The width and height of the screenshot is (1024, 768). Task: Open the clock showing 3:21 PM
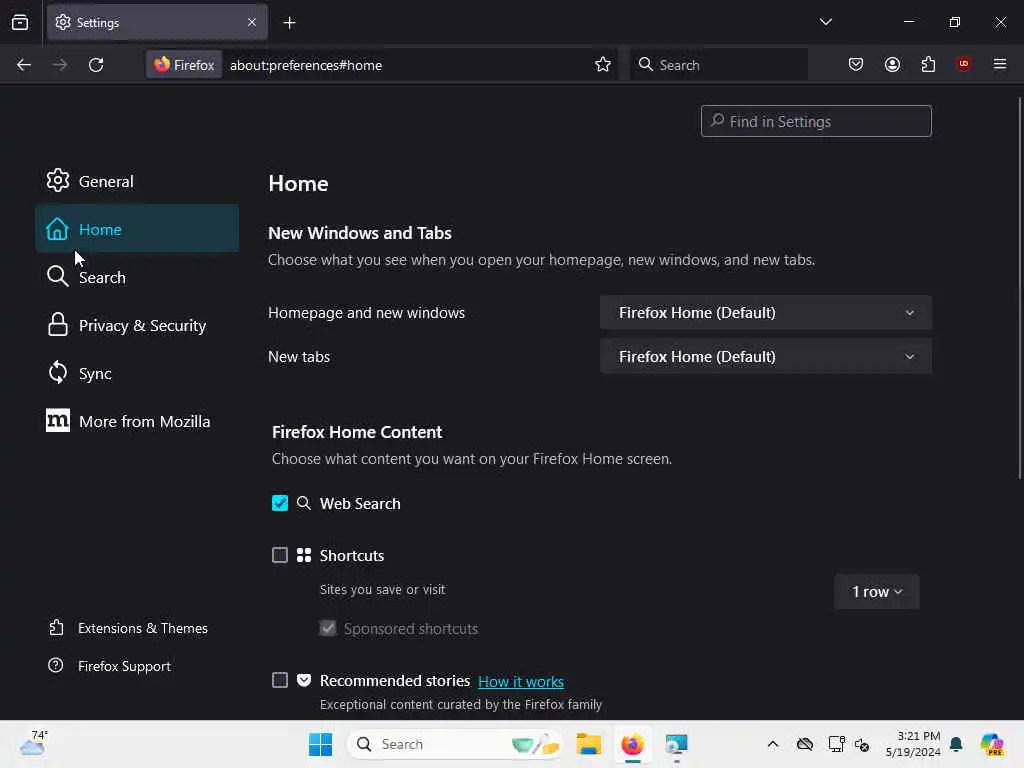(912, 744)
